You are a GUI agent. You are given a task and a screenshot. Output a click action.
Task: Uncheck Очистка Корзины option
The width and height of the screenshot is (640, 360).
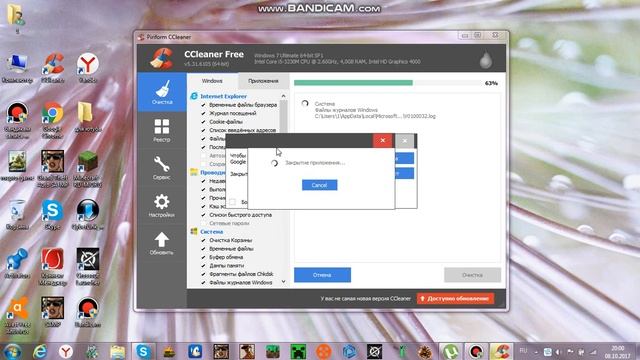203,240
